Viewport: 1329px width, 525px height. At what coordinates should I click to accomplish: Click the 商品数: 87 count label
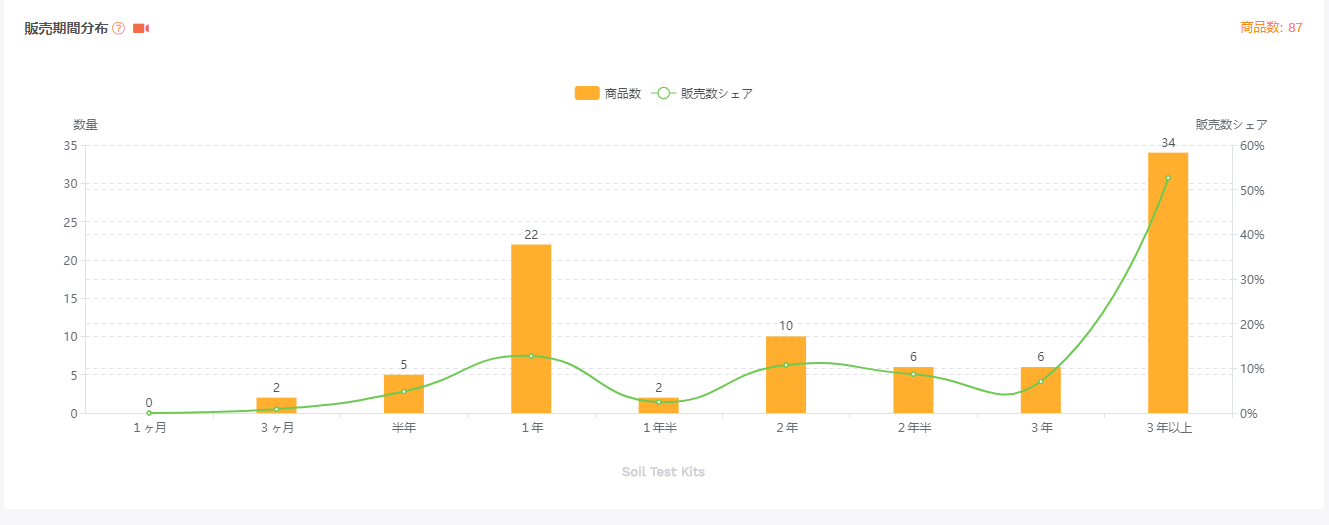pos(1271,28)
